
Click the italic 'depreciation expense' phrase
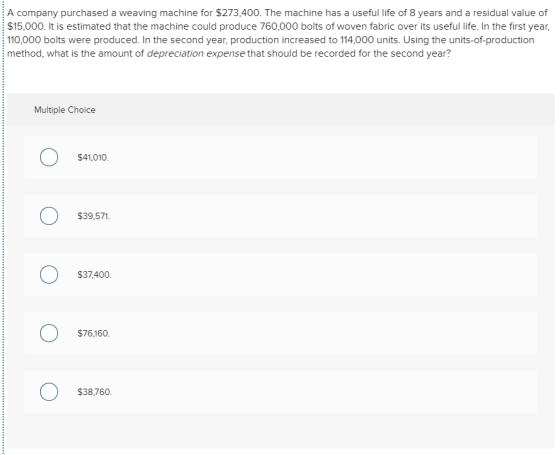[196, 54]
